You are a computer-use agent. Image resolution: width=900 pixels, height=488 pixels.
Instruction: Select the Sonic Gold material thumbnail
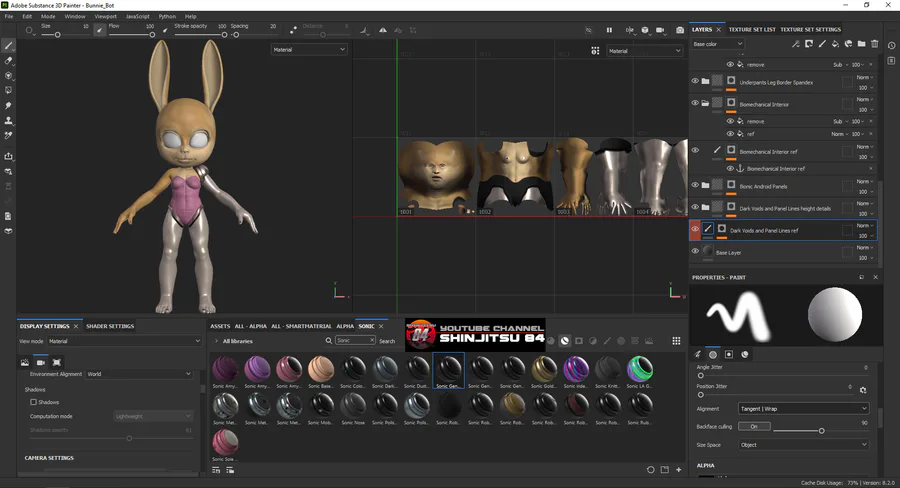pyautogui.click(x=544, y=371)
